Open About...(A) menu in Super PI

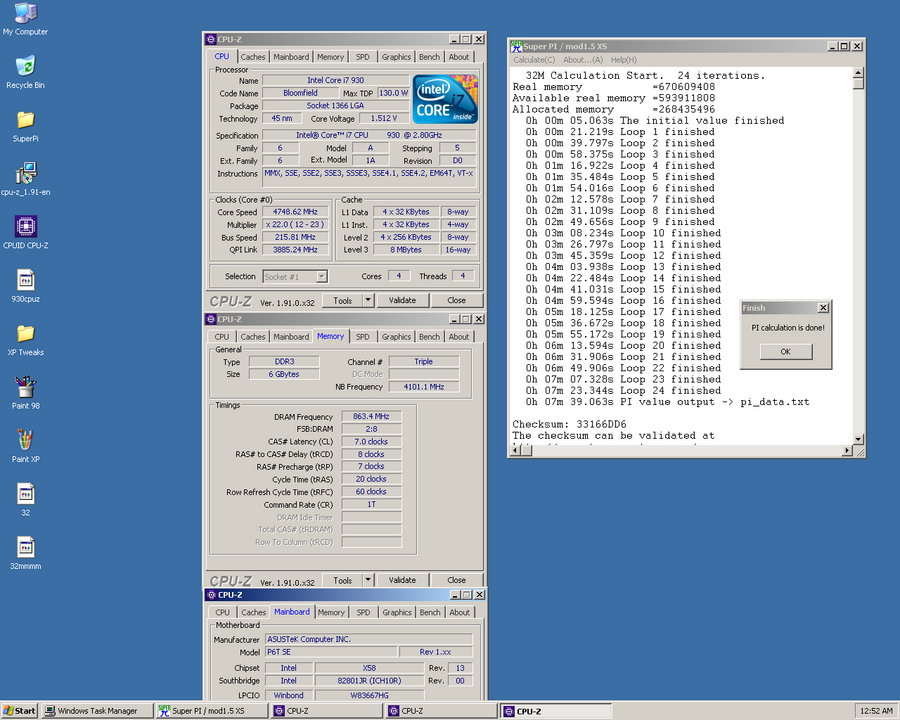click(583, 60)
